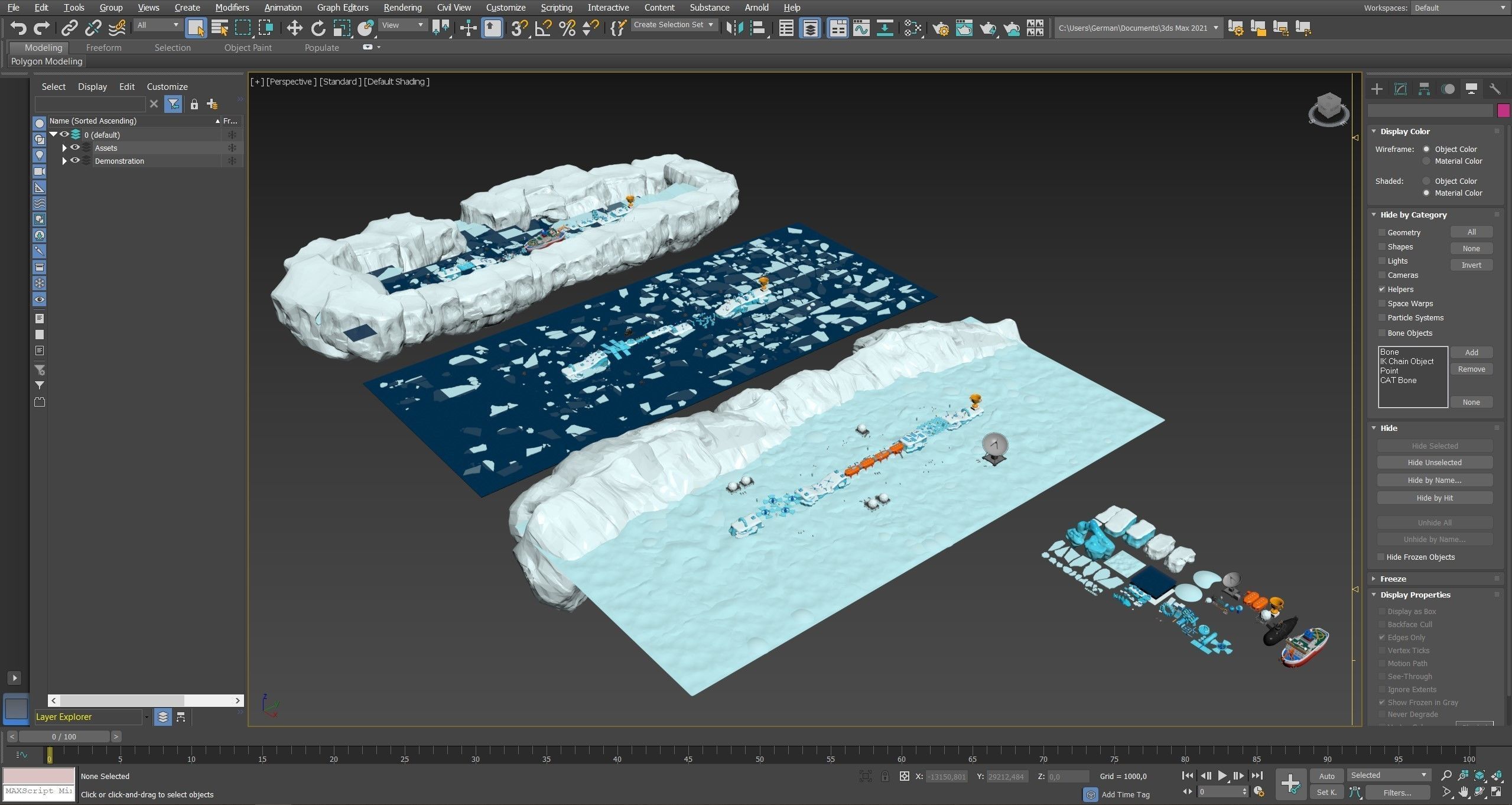Select the Select Object tool

(x=196, y=28)
